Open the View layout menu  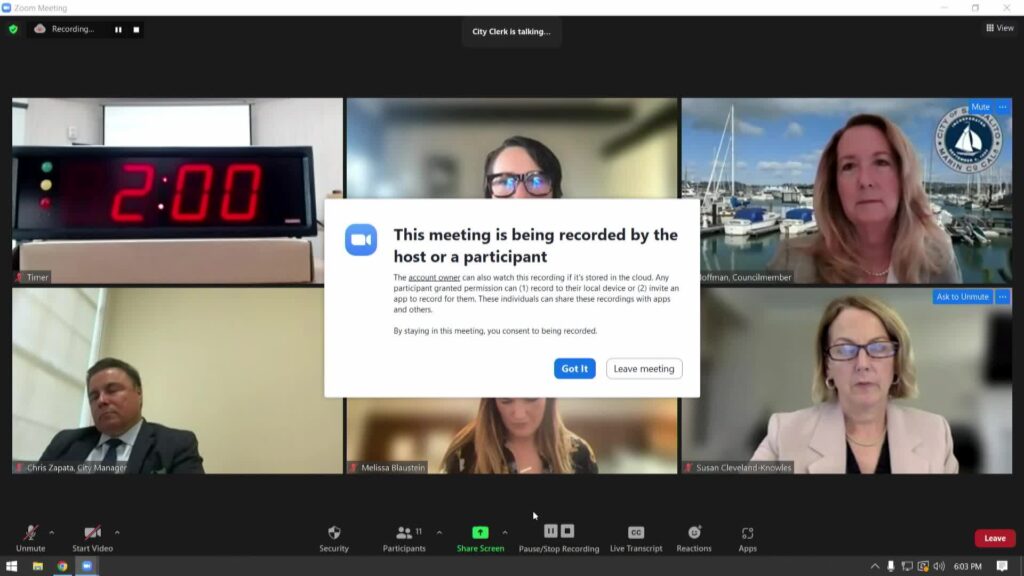pyautogui.click(x=1000, y=28)
